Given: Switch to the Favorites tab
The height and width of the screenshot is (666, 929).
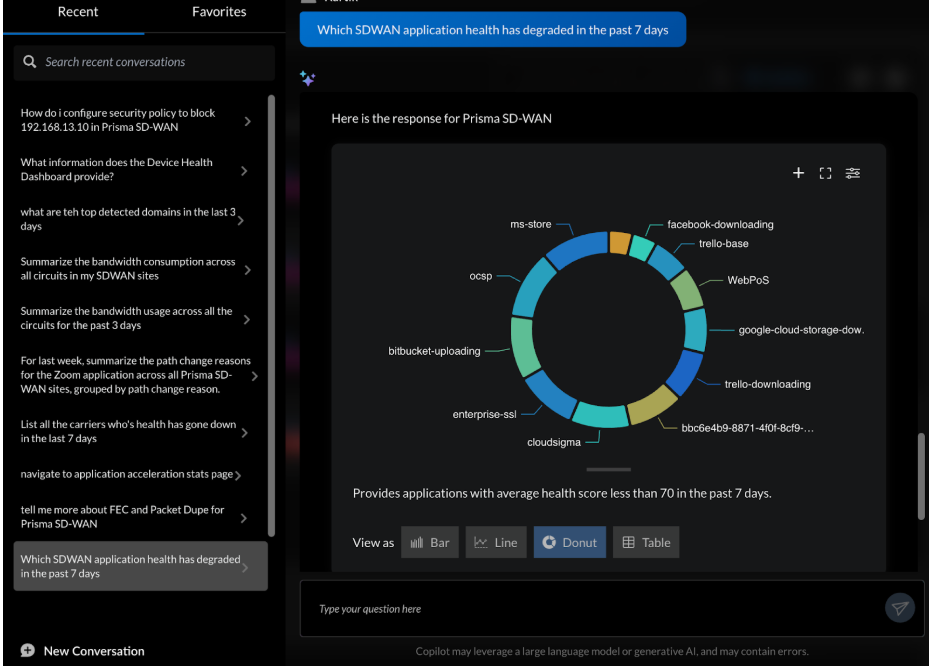Looking at the screenshot, I should coord(218,12).
